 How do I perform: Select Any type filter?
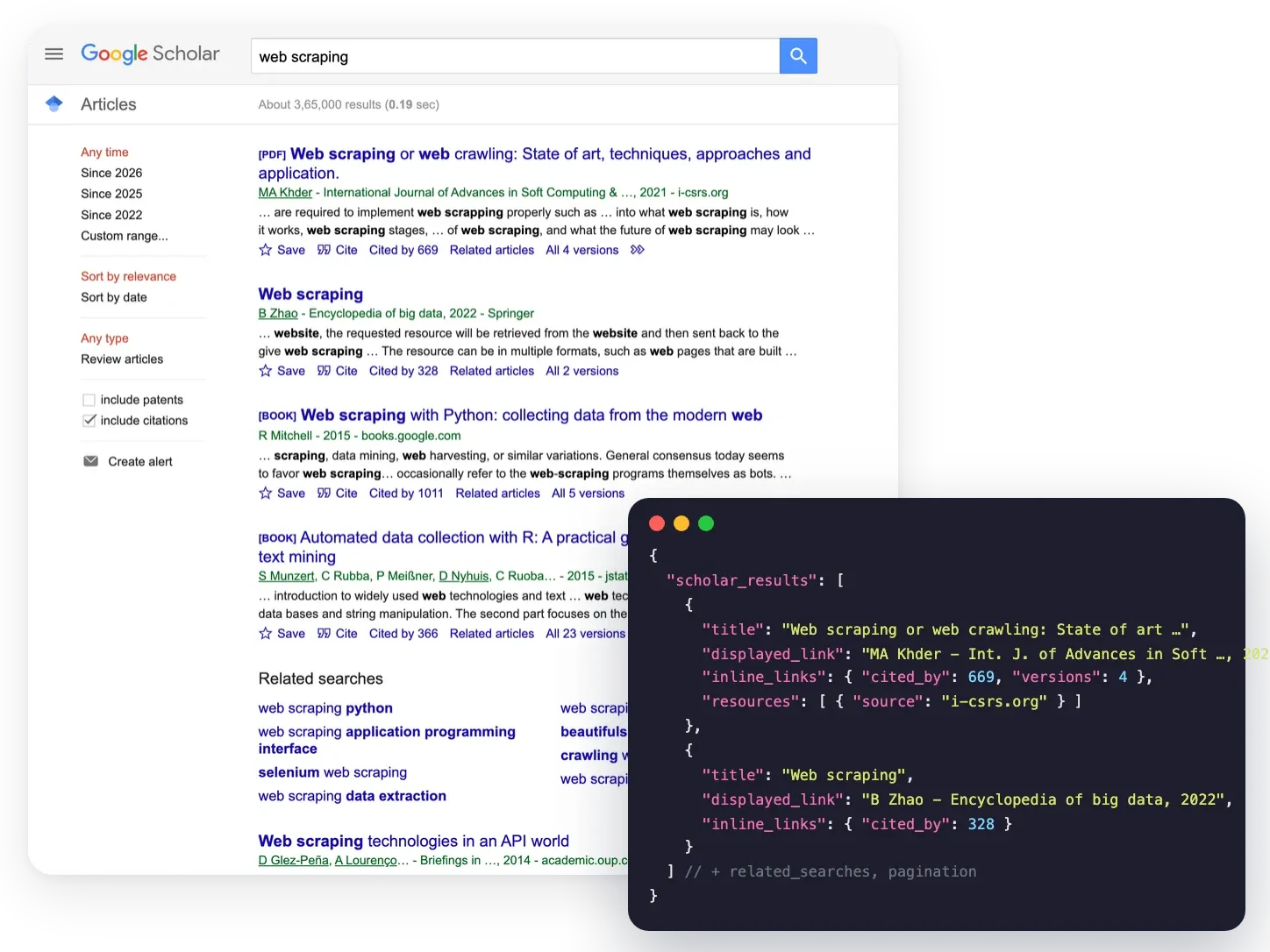[x=104, y=338]
